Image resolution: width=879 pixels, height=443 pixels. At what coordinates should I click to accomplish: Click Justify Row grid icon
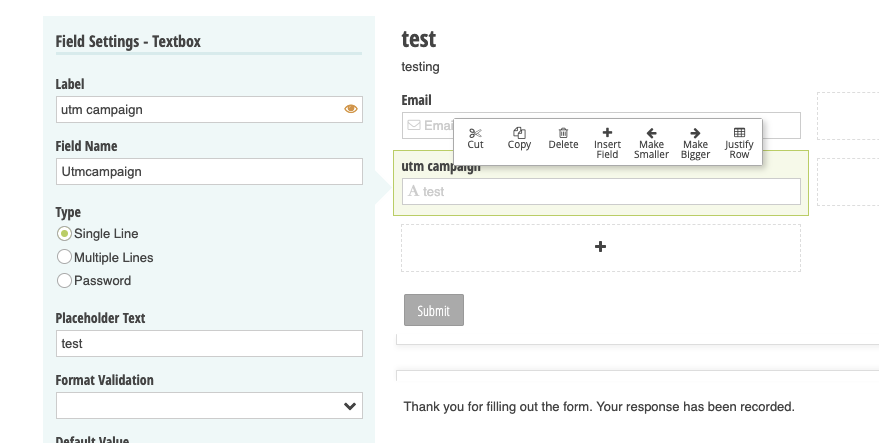[x=739, y=133]
